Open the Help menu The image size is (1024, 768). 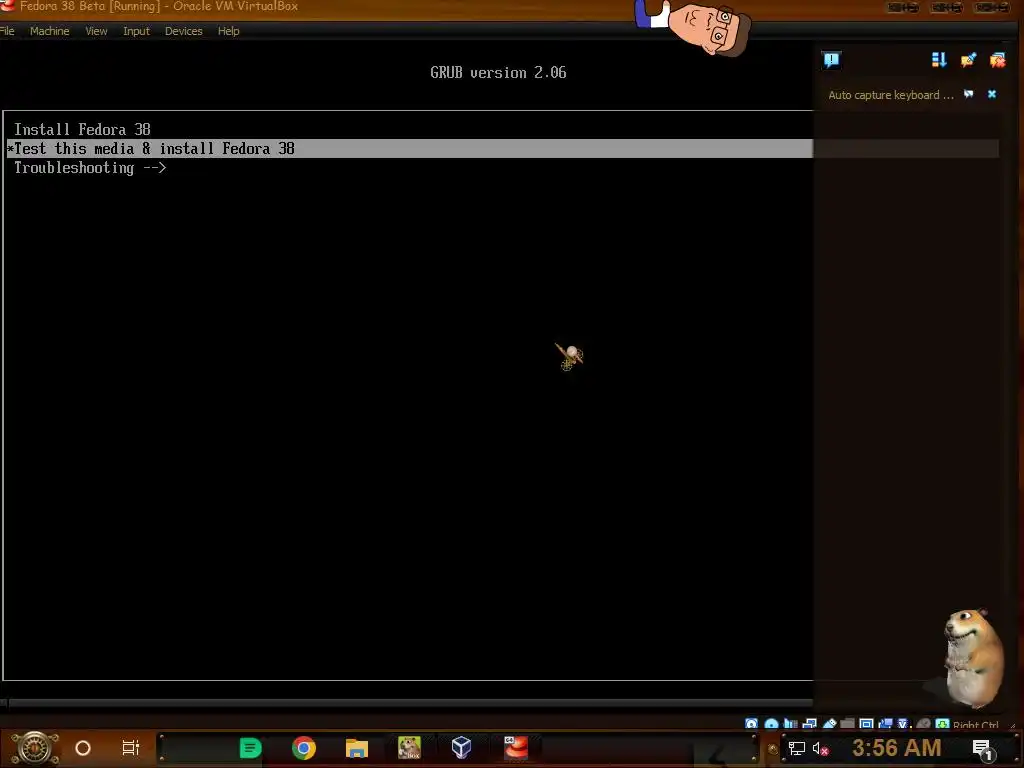tap(229, 31)
